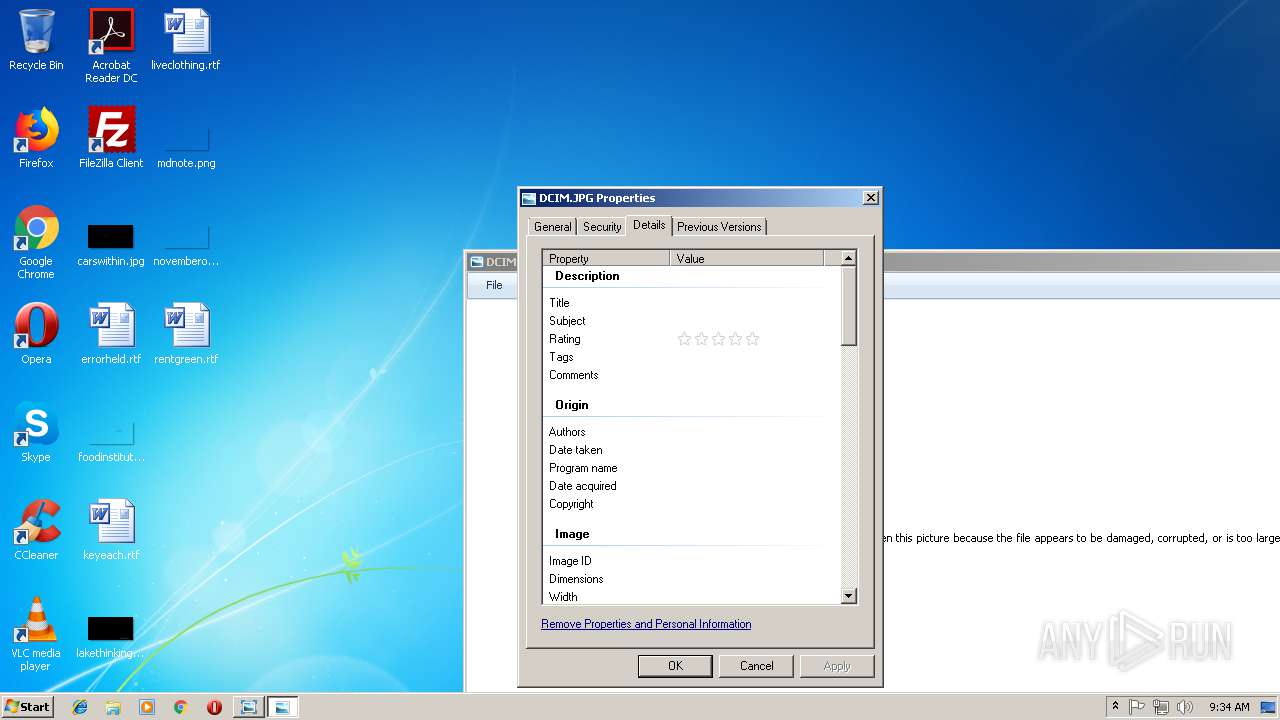Open the Recycle Bin desktop icon
This screenshot has height=720, width=1280.
(x=36, y=40)
